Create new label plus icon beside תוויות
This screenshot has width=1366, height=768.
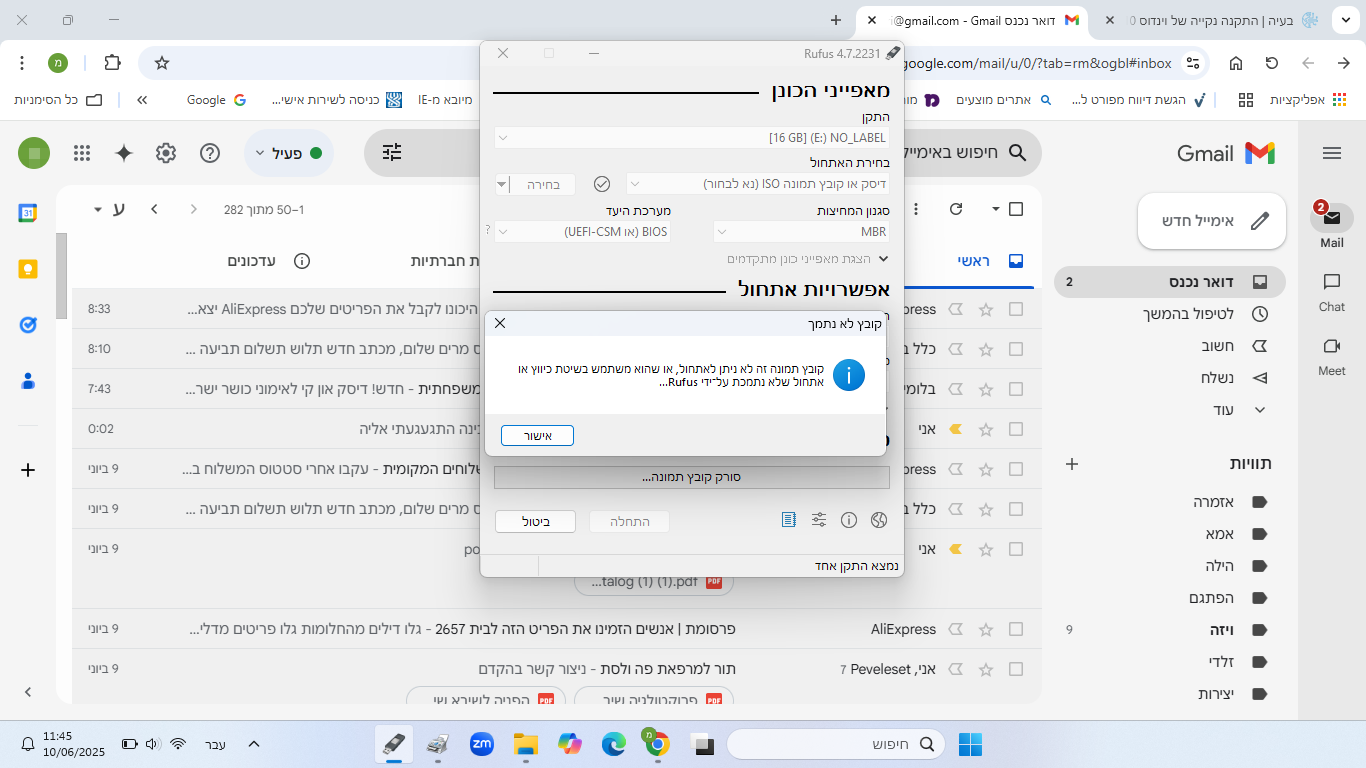point(1072,464)
